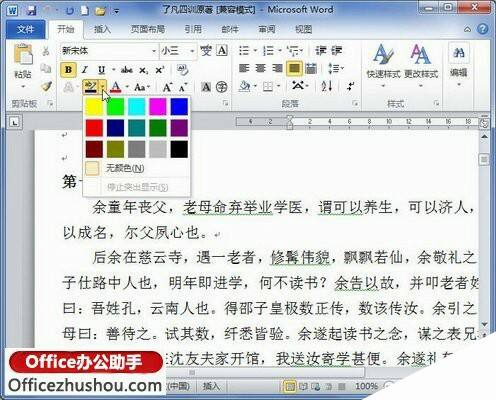496x400 pixels.
Task: Click the tab selector at ruler corner
Action: coord(14,123)
